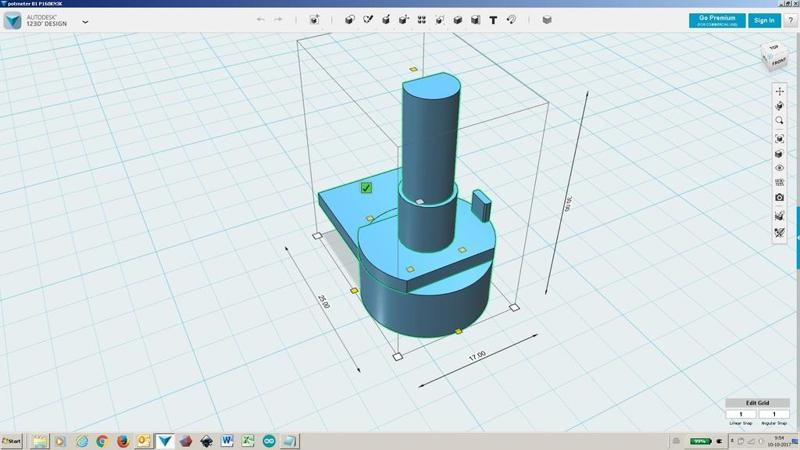Open the Pattern tool menu
Image resolution: width=800 pixels, height=450 pixels.
(x=421, y=20)
